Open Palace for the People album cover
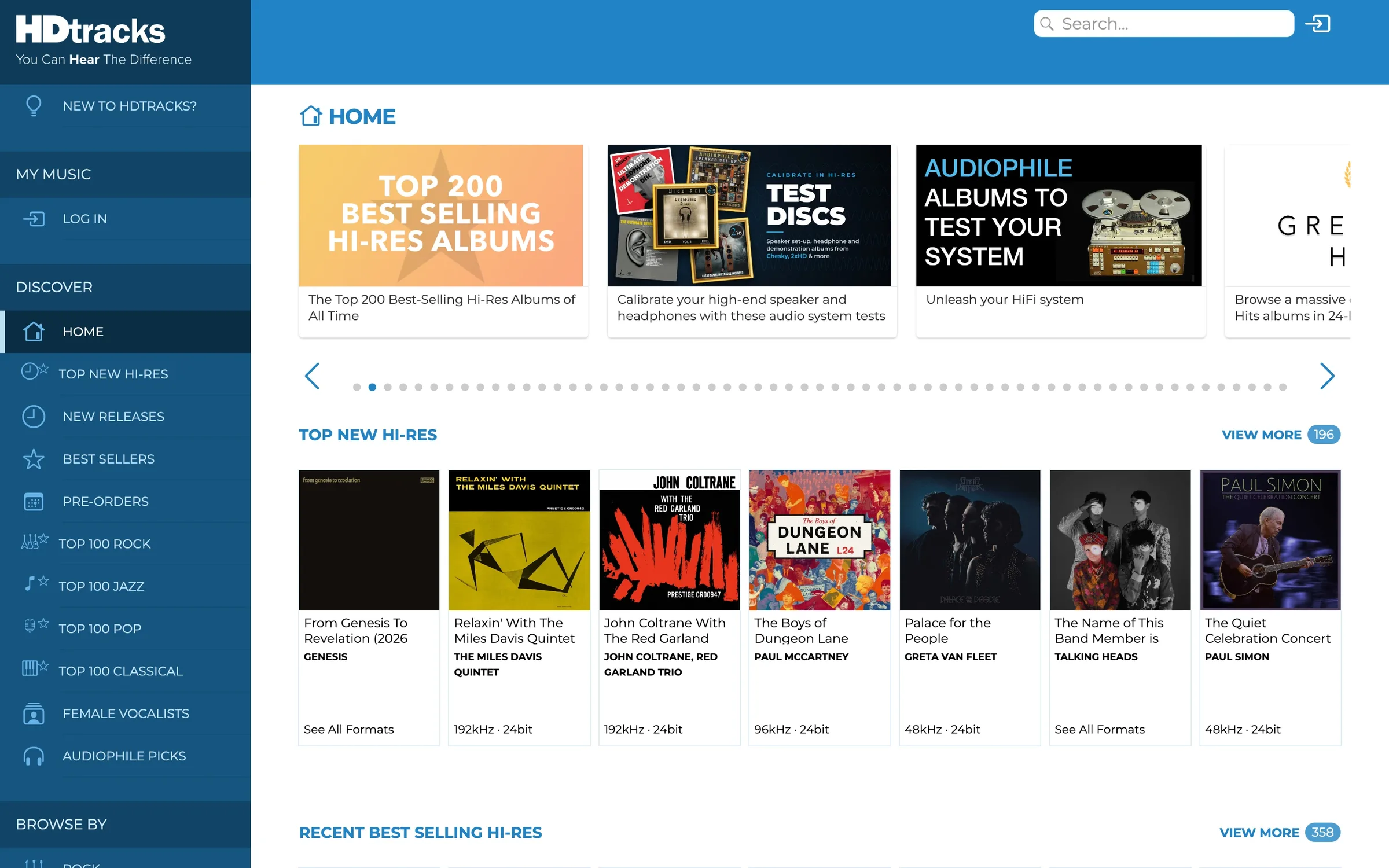The width and height of the screenshot is (1389, 868). (970, 540)
